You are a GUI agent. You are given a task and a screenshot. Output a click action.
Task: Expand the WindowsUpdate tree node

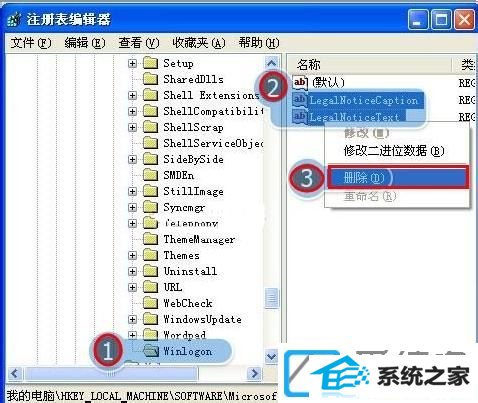[x=132, y=319]
